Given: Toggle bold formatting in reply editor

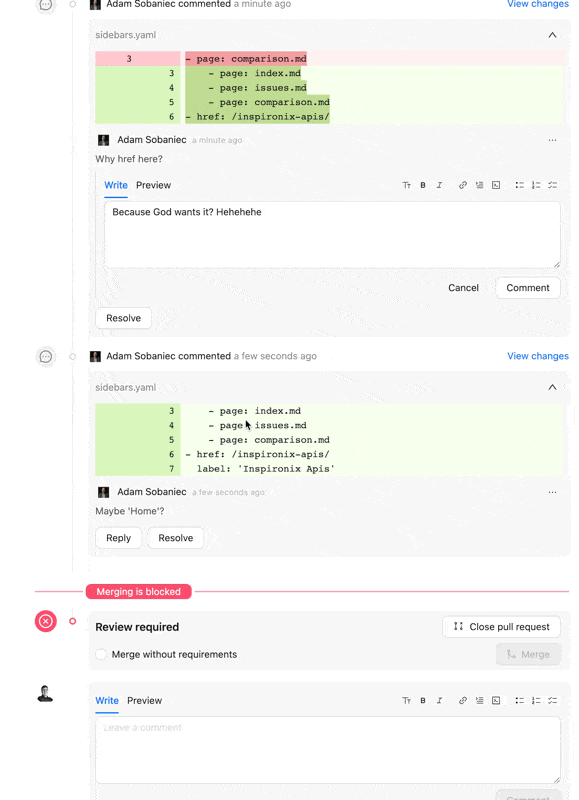Looking at the screenshot, I should pyautogui.click(x=423, y=185).
